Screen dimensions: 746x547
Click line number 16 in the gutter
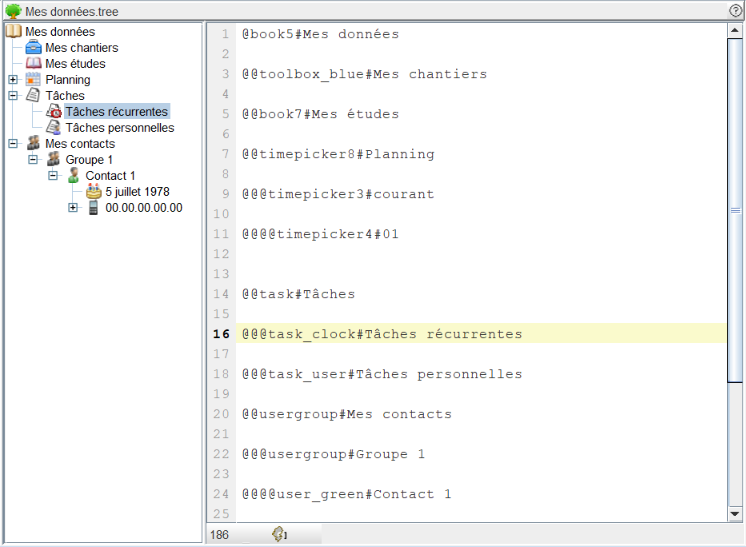[221, 333]
